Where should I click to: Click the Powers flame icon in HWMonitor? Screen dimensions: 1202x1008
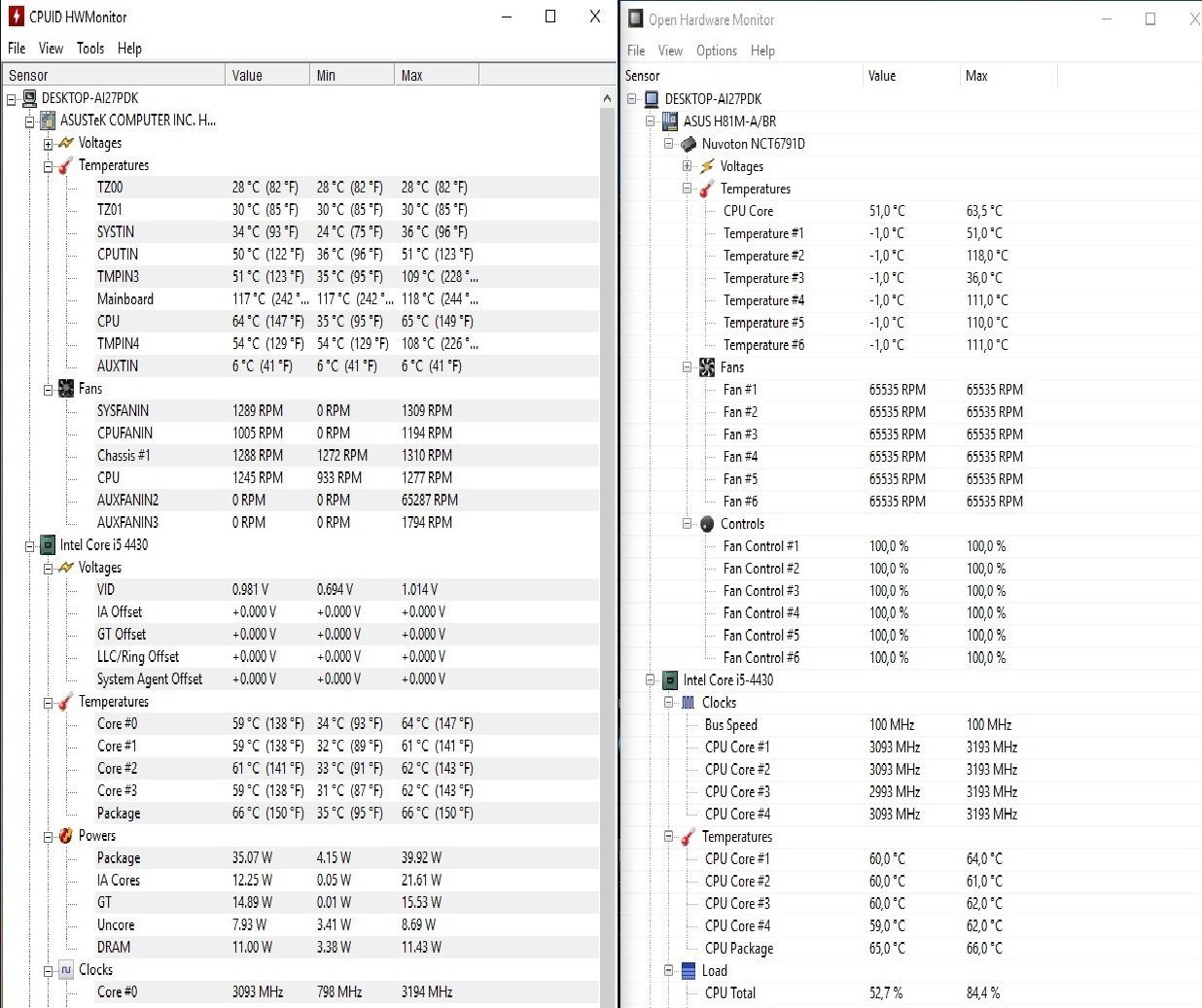(66, 836)
